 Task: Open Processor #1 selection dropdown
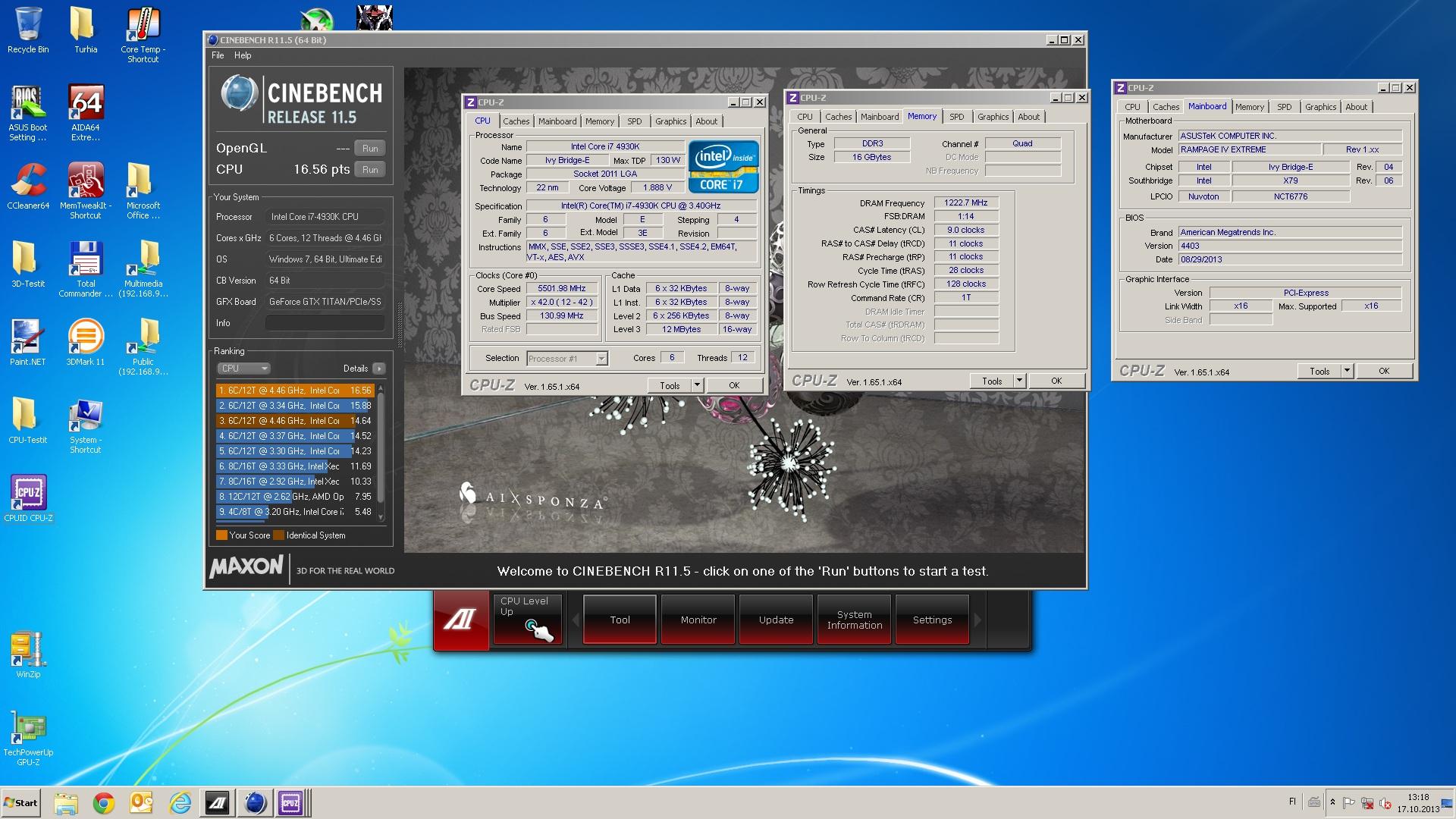(567, 359)
